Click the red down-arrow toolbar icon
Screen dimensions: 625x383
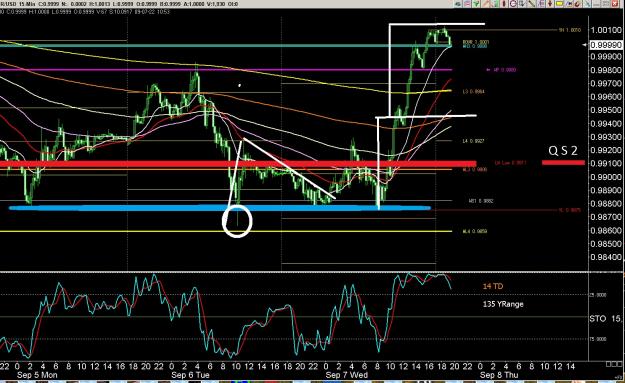tap(550, 4)
